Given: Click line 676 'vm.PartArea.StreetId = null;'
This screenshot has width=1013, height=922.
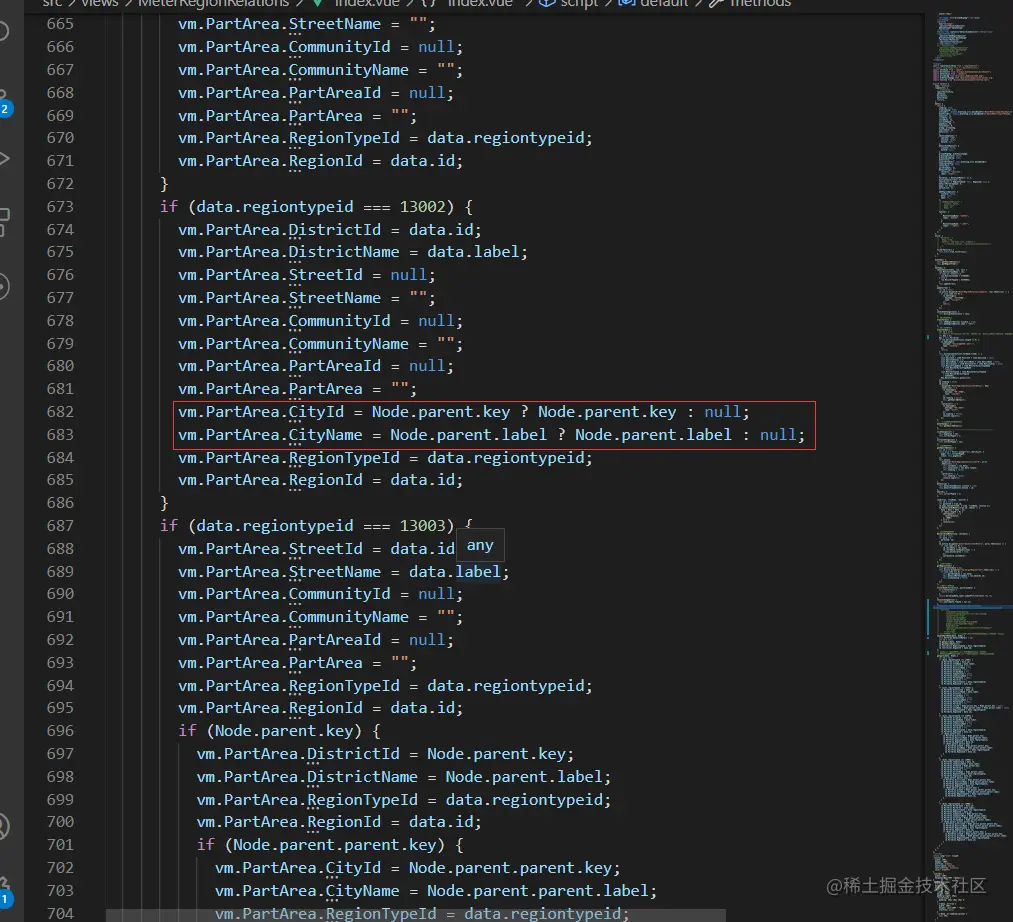Looking at the screenshot, I should [307, 275].
